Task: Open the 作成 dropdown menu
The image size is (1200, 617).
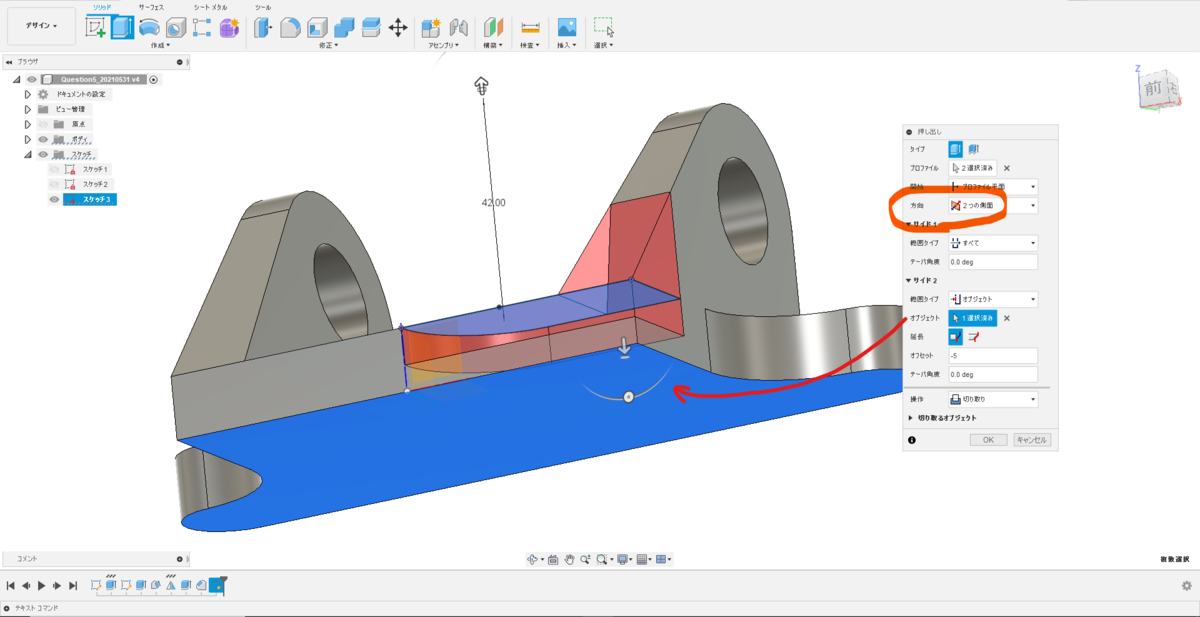Action: [x=160, y=45]
